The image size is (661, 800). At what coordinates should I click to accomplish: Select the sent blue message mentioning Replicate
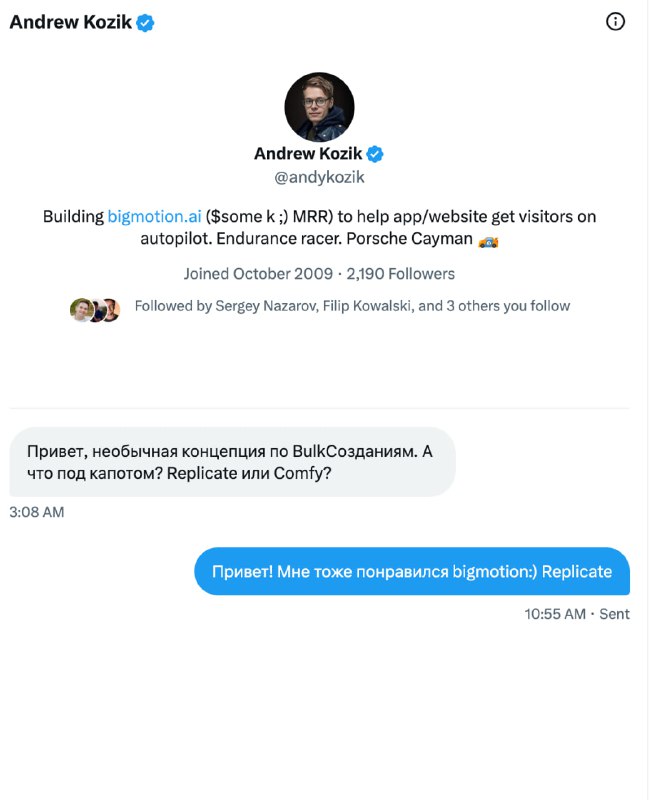(411, 571)
